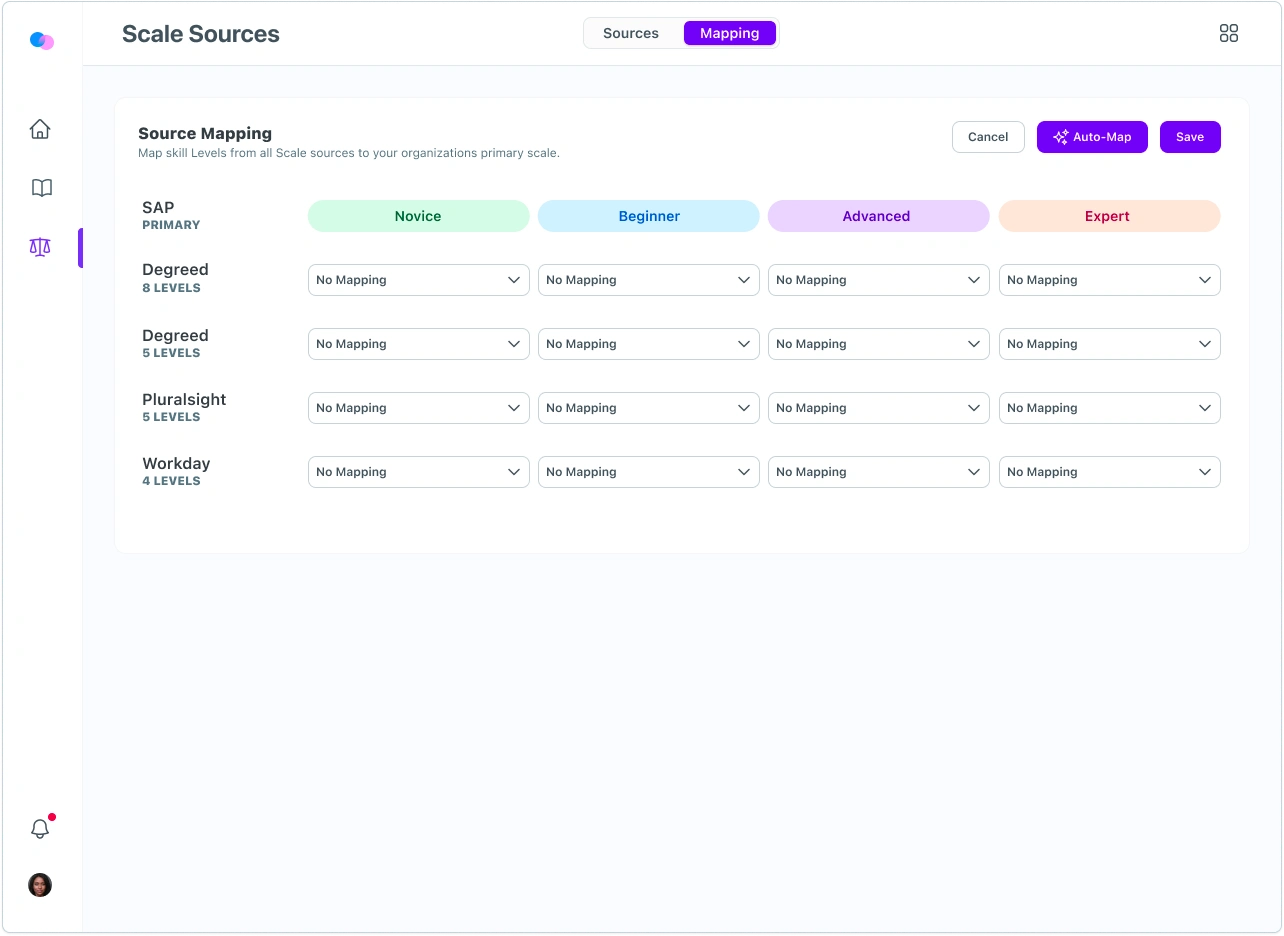
Task: Click the user profile avatar
Action: (x=40, y=885)
